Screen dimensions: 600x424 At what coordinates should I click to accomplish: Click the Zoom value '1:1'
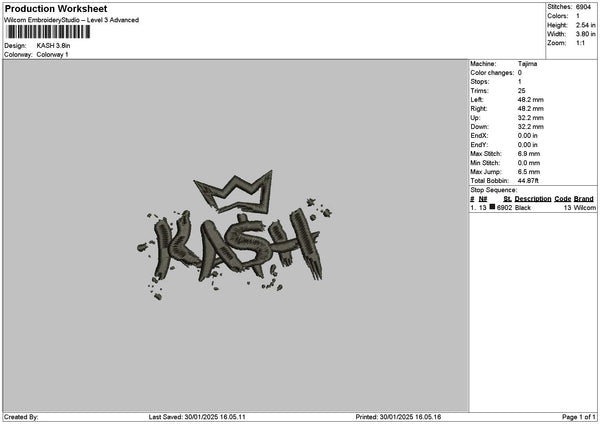click(580, 43)
